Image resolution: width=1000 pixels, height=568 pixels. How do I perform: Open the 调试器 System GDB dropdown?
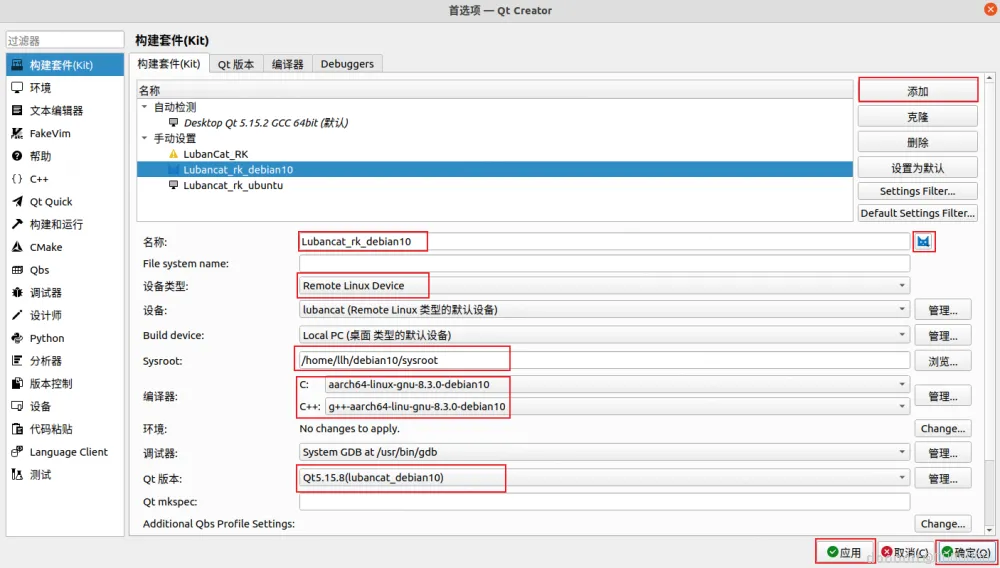coord(605,452)
